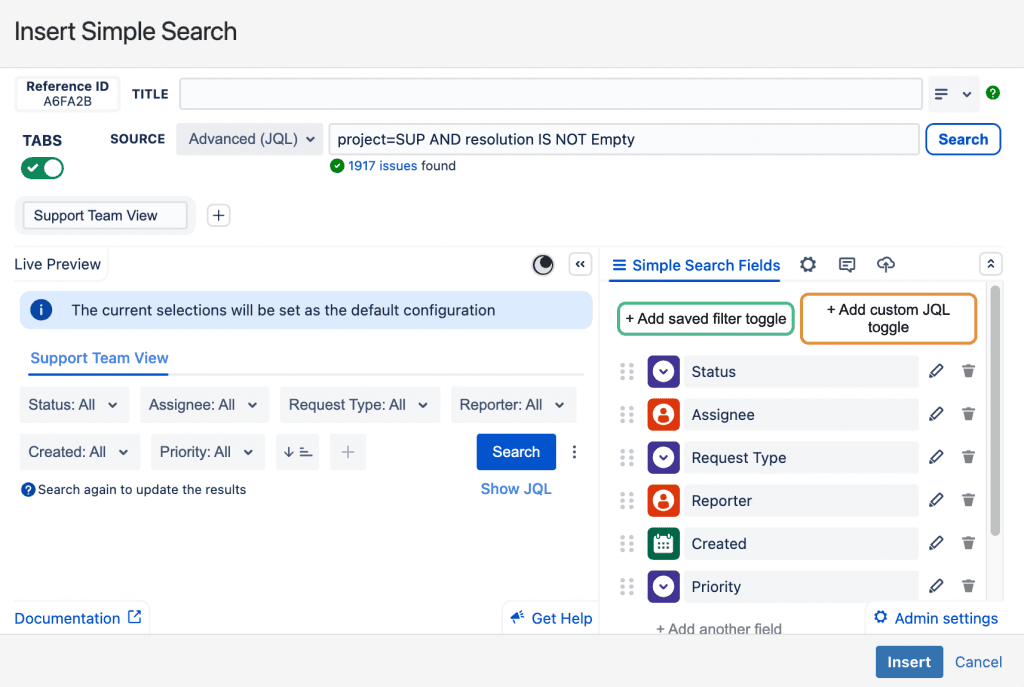
Task: Click the cloud upload tab icon
Action: (x=885, y=265)
